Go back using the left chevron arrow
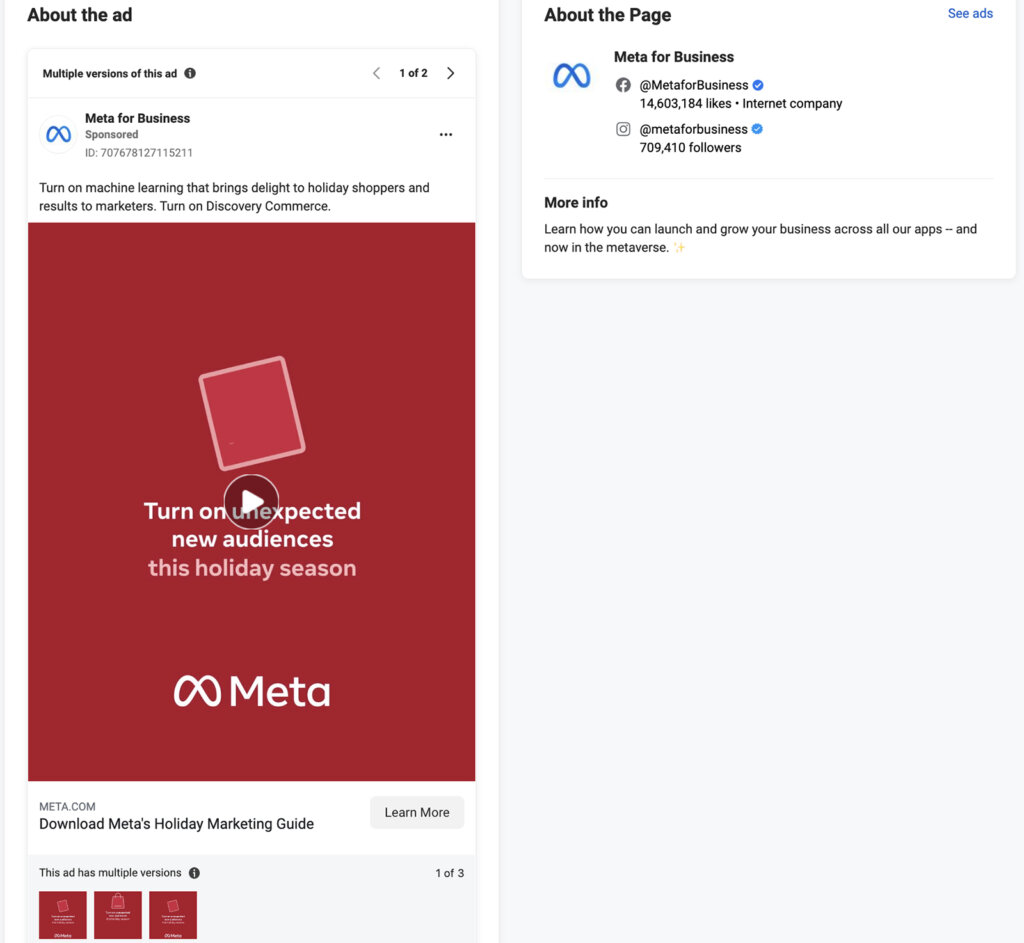 (376, 73)
